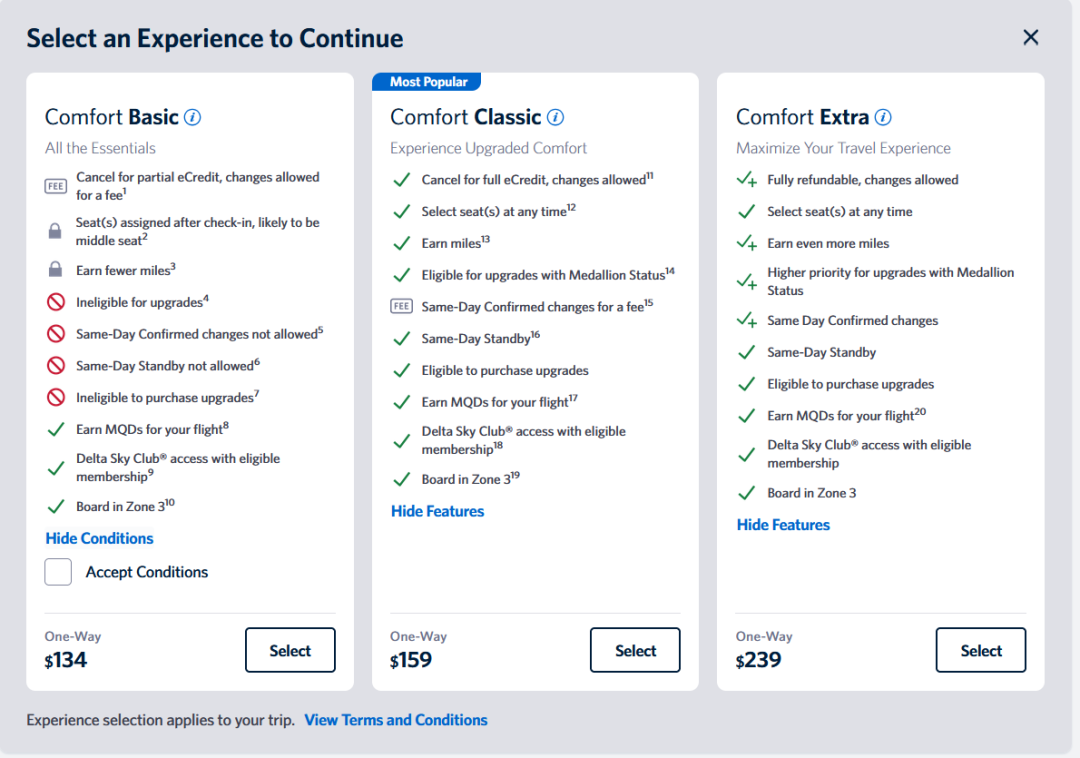Check the Accept Conditions checkbox
Screen dimensions: 1080x758
click(58, 572)
